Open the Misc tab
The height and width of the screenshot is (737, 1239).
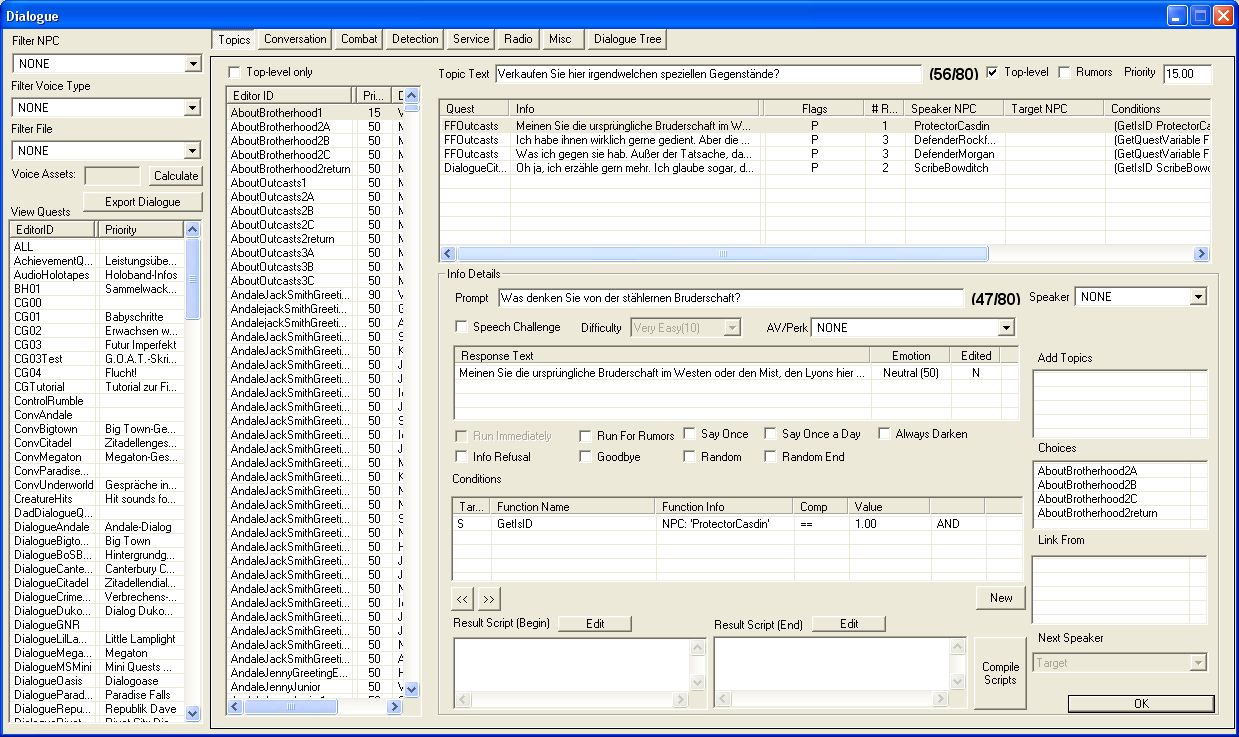pyautogui.click(x=561, y=39)
